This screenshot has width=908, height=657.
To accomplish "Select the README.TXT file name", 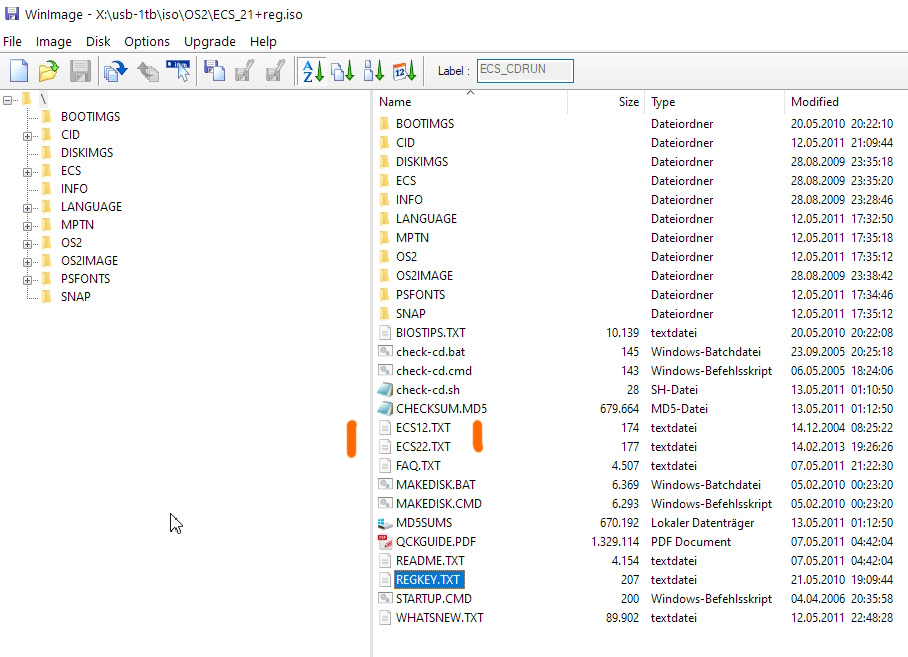I will click(430, 561).
